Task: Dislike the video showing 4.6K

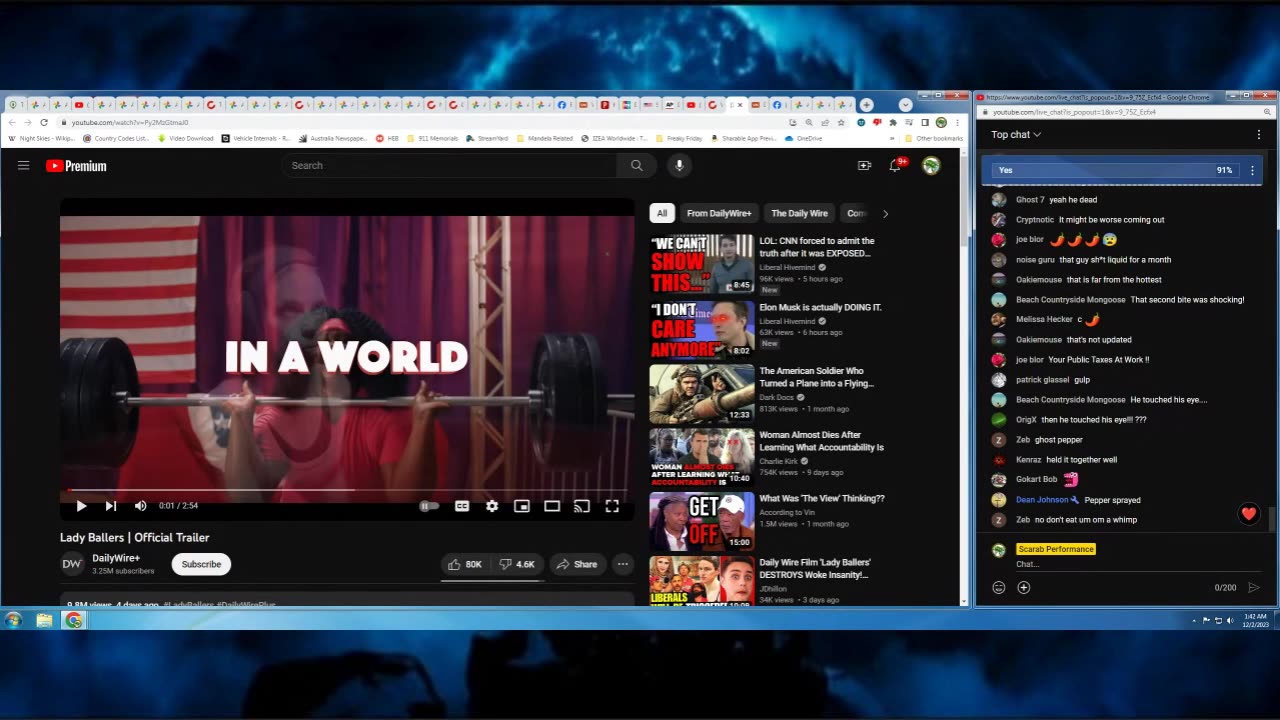Action: coord(518,564)
